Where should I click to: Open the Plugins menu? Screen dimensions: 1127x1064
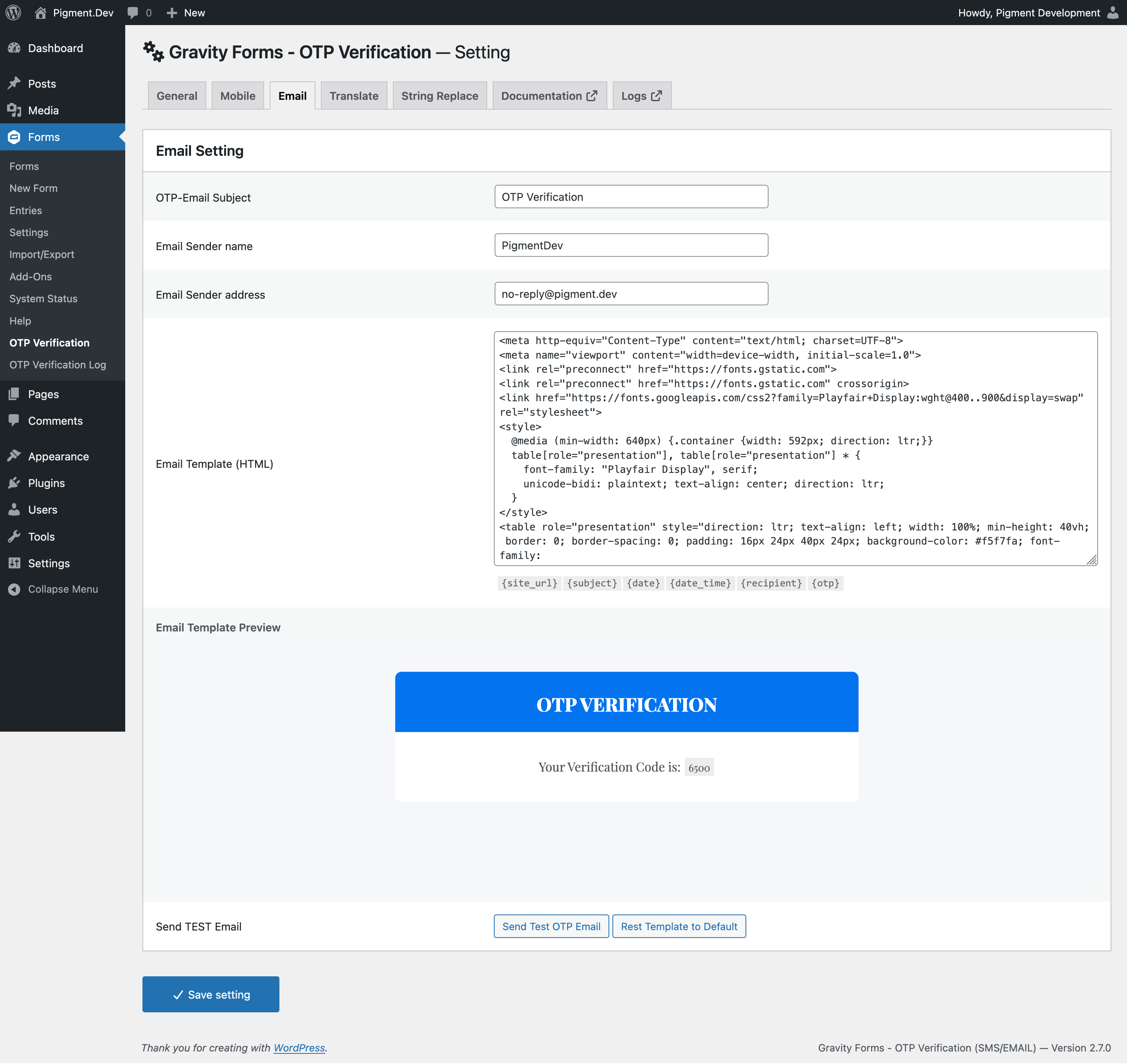coord(62,483)
